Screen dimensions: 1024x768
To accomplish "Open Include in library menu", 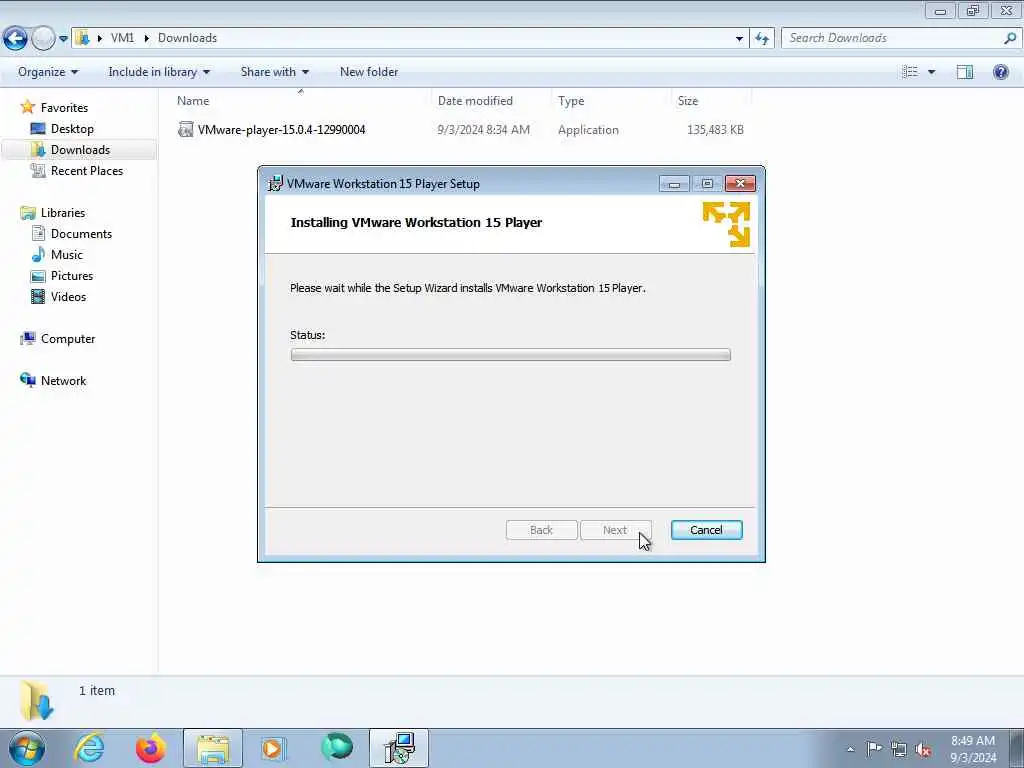I will click(x=159, y=72).
